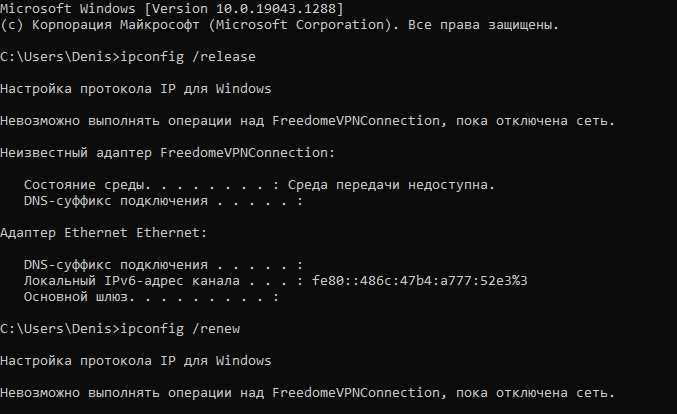
Task: Click FreedomeVPNConnection in the first error message
Action: [356, 120]
